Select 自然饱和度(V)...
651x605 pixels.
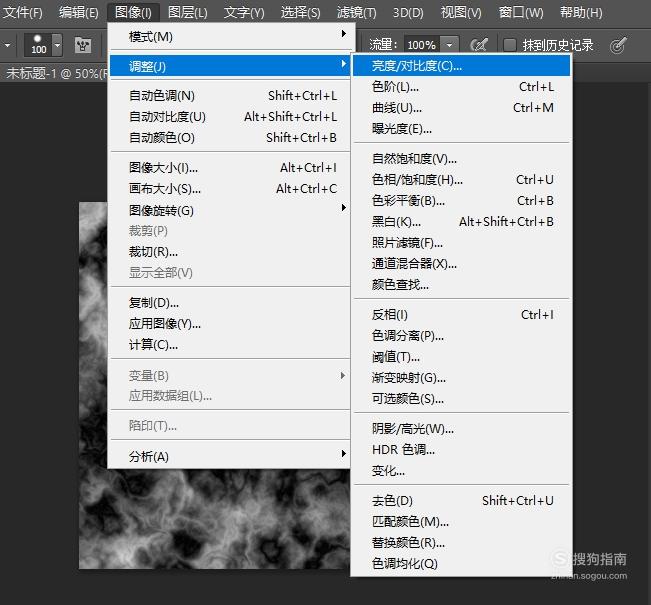[461, 159]
